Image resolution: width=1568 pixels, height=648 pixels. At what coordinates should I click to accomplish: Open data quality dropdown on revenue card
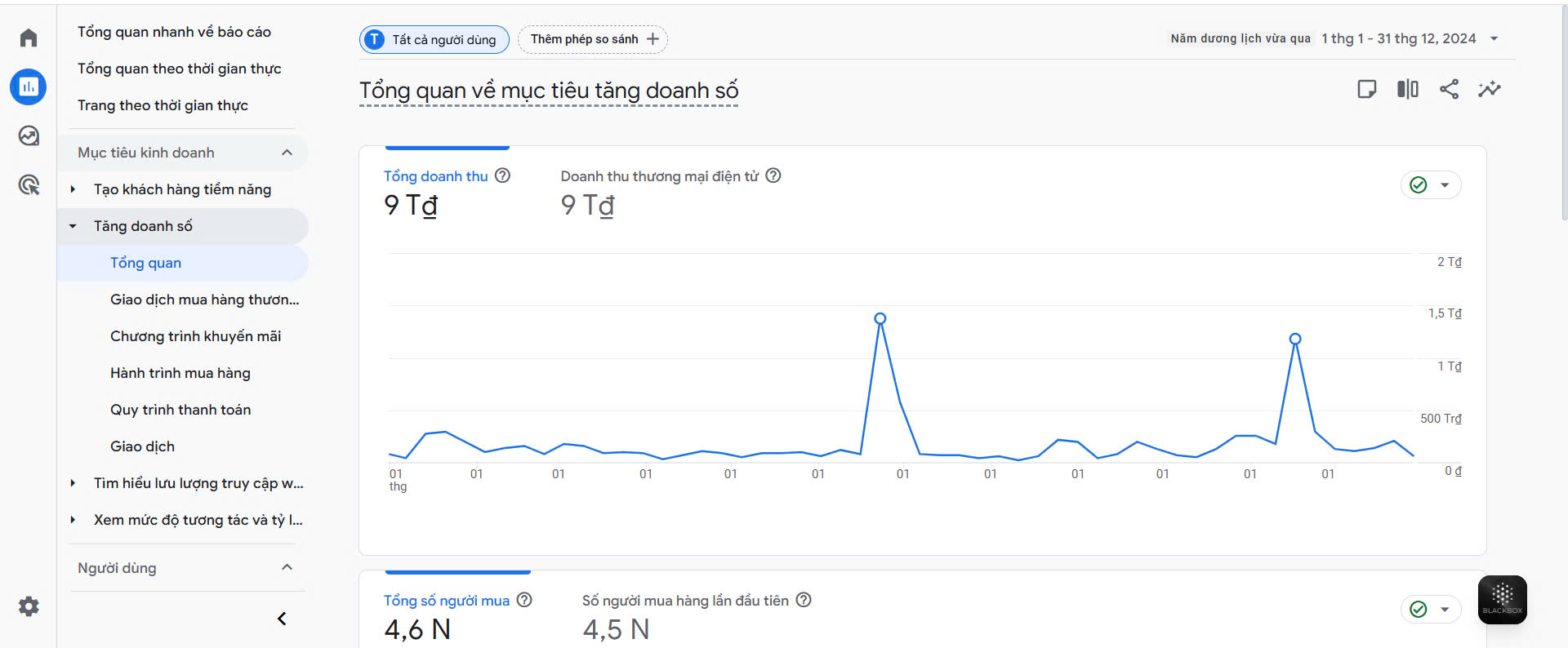tap(1431, 185)
